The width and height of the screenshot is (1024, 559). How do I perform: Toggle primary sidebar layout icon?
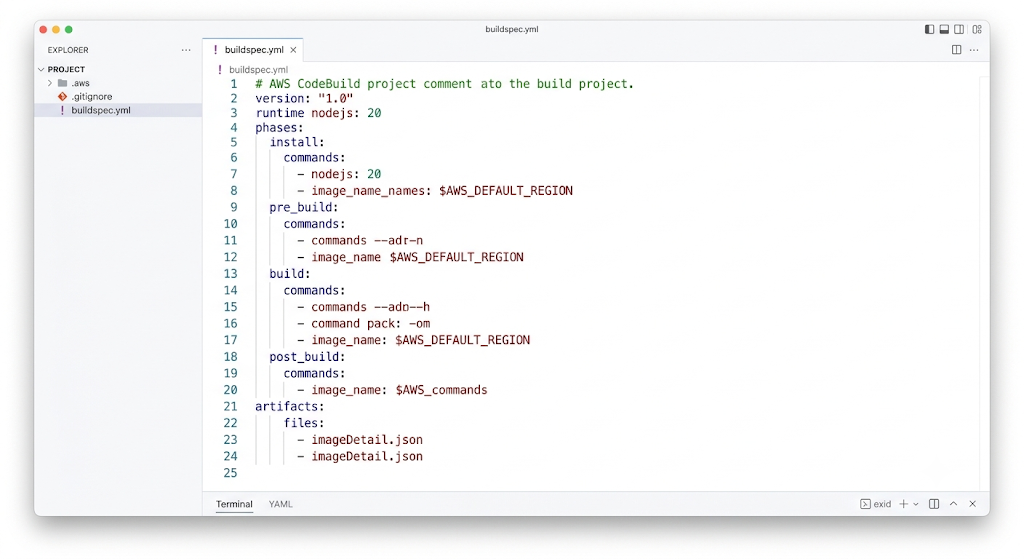(929, 29)
